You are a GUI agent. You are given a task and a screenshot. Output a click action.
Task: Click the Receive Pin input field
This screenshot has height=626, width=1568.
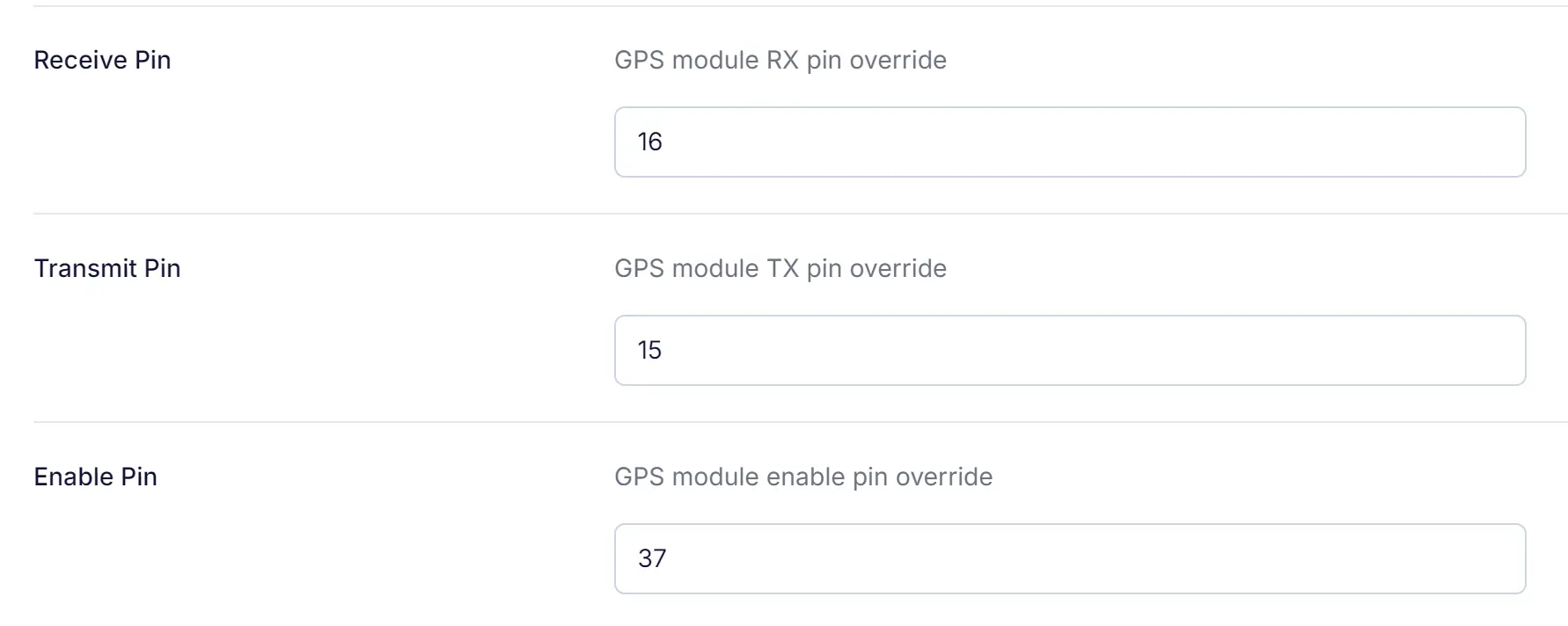[x=1069, y=142]
